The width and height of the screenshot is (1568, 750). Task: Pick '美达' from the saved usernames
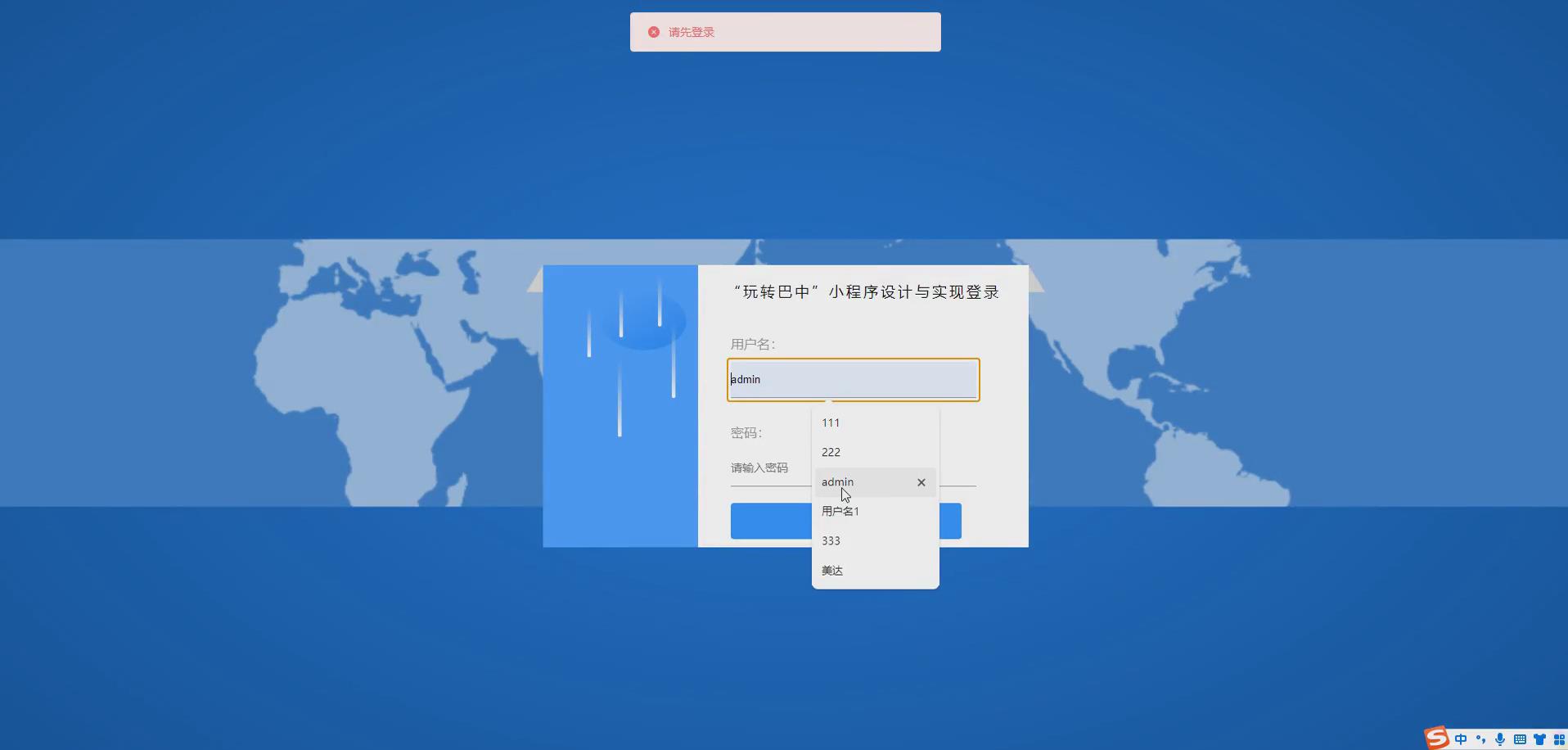click(x=831, y=570)
